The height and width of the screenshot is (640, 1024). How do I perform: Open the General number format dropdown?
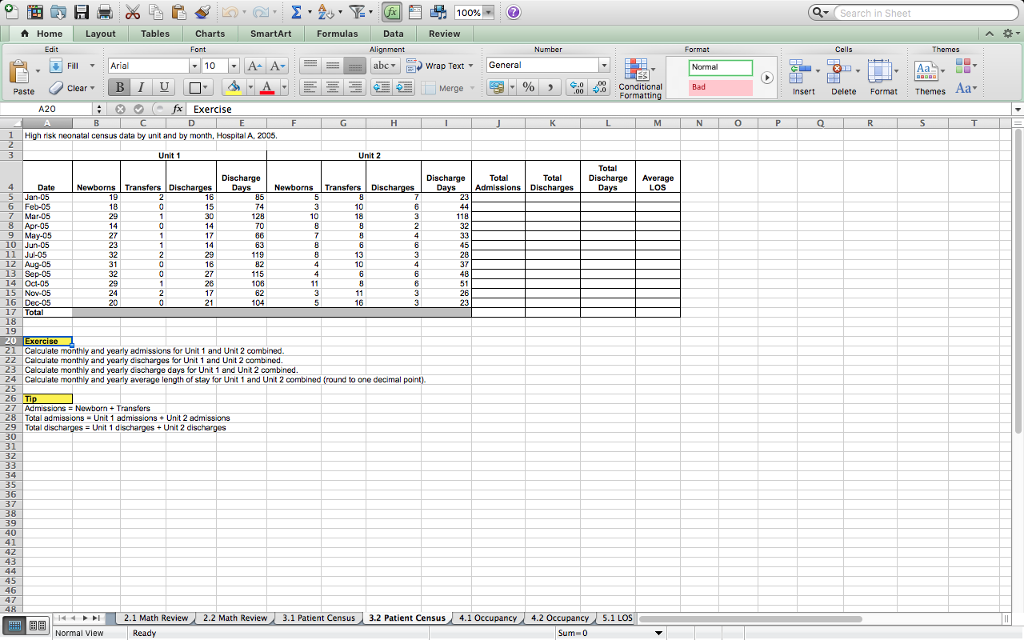click(604, 65)
